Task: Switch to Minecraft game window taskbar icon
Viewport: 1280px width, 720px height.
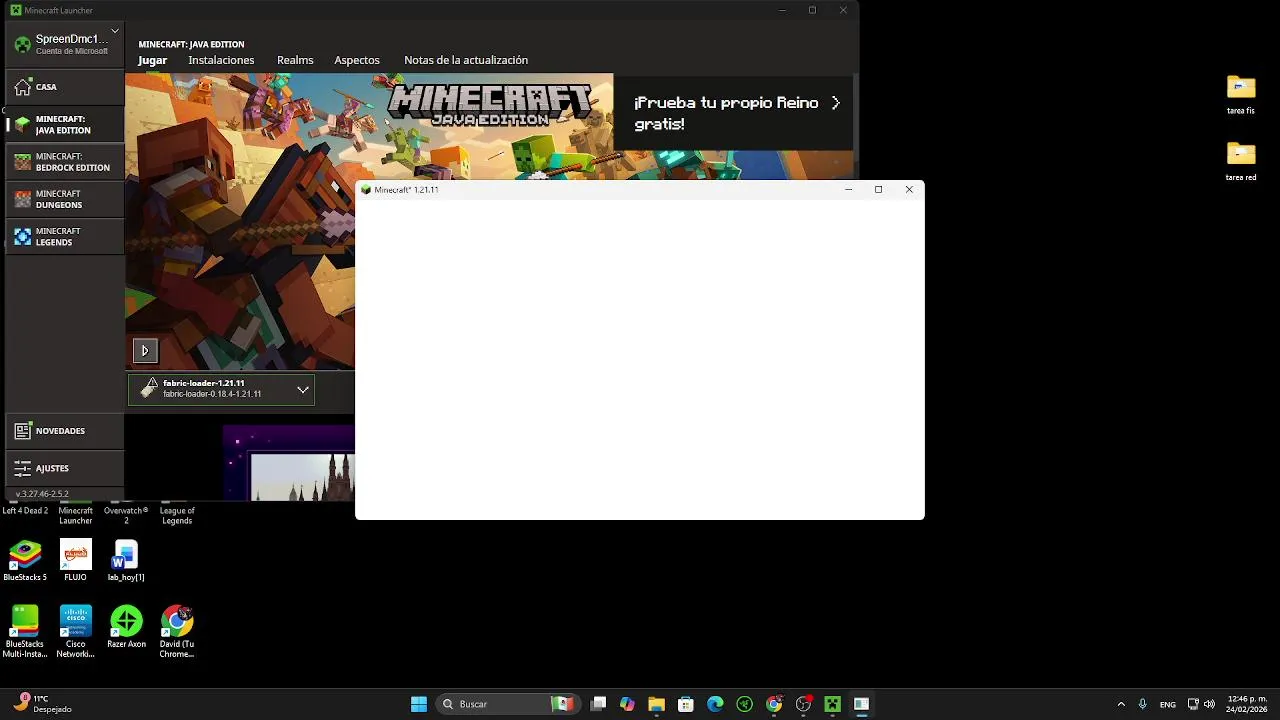Action: click(x=861, y=704)
